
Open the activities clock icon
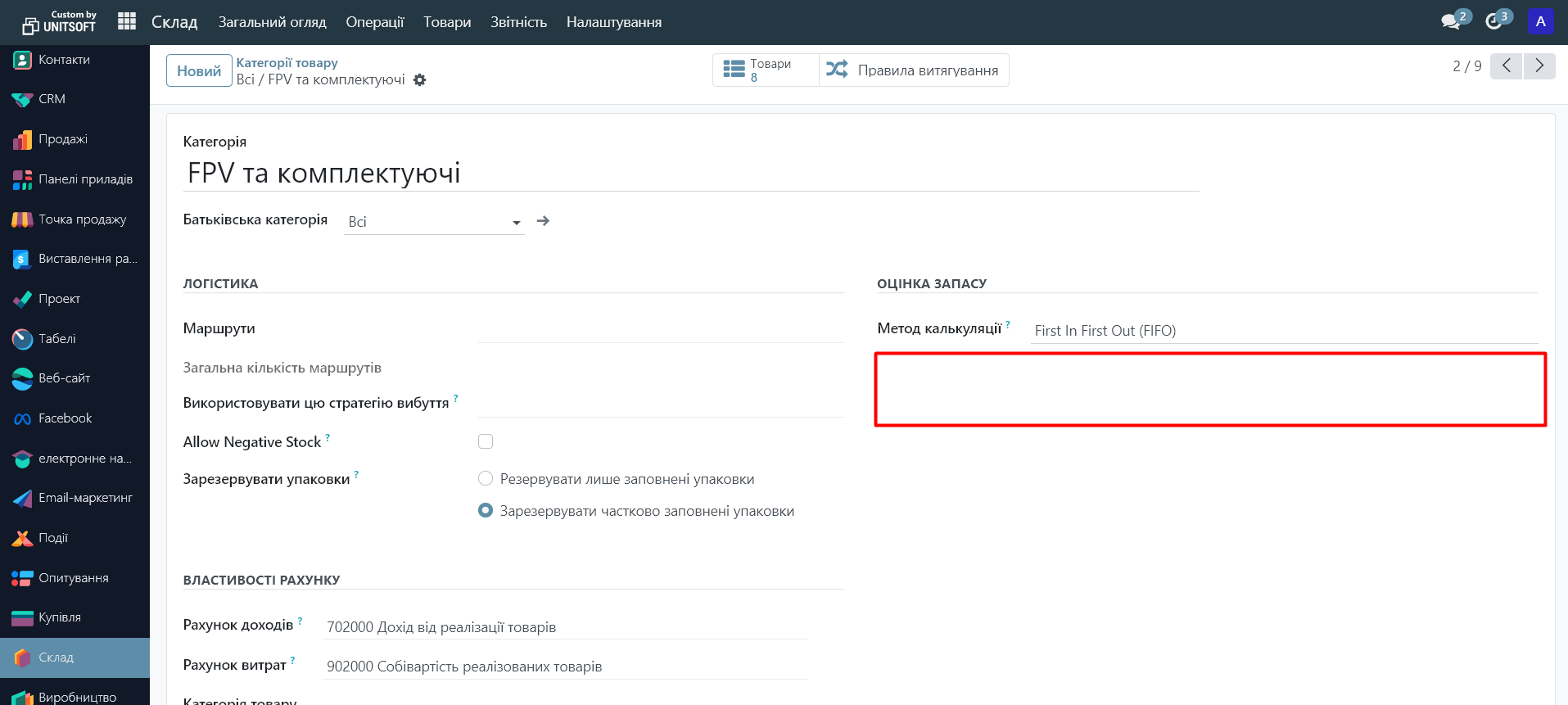click(1494, 21)
